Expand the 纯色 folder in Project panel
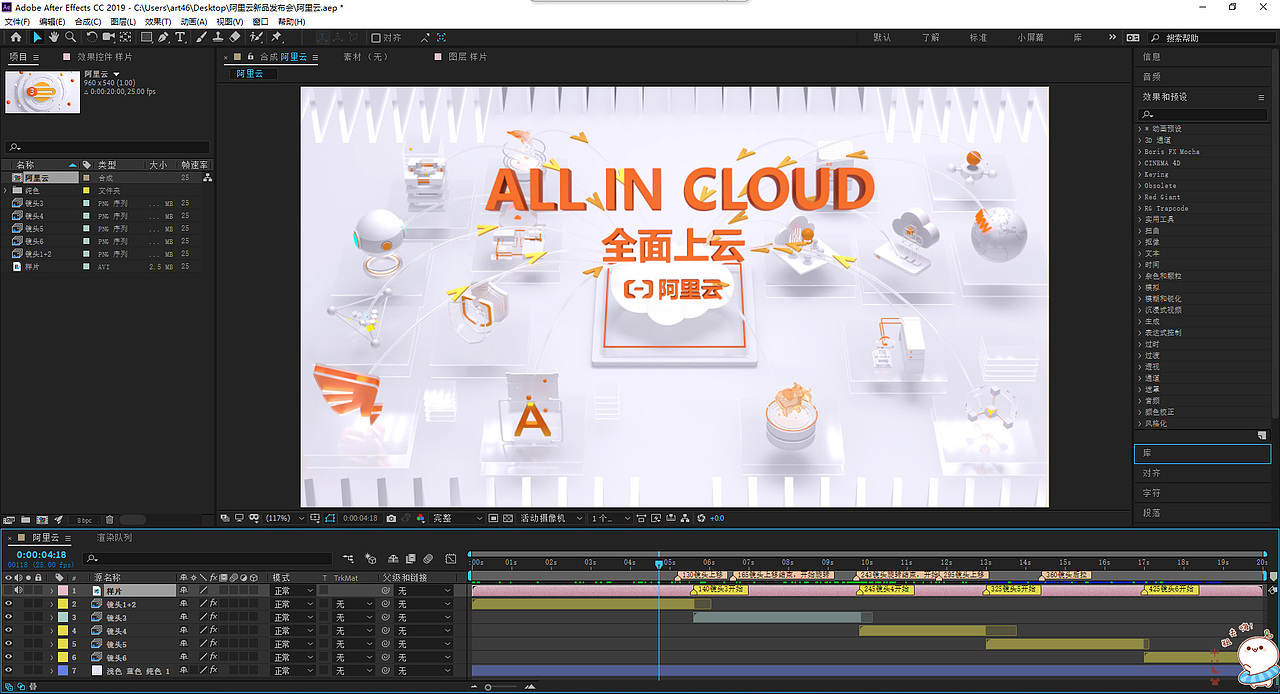This screenshot has height=694, width=1280. (7, 190)
